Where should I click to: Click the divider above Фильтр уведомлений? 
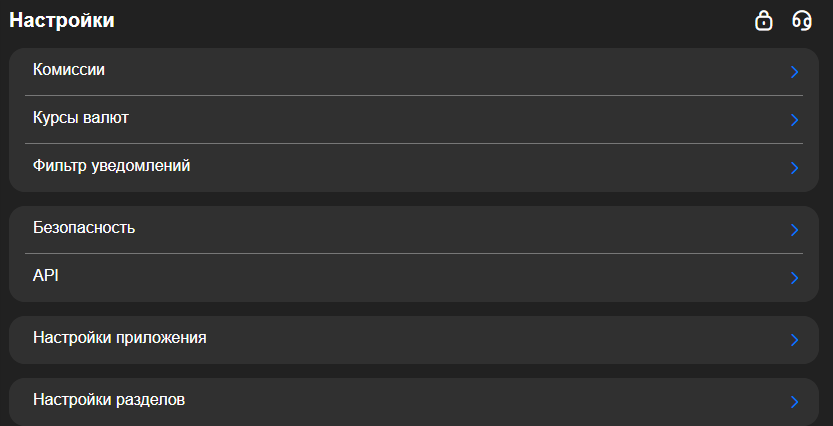tap(414, 143)
